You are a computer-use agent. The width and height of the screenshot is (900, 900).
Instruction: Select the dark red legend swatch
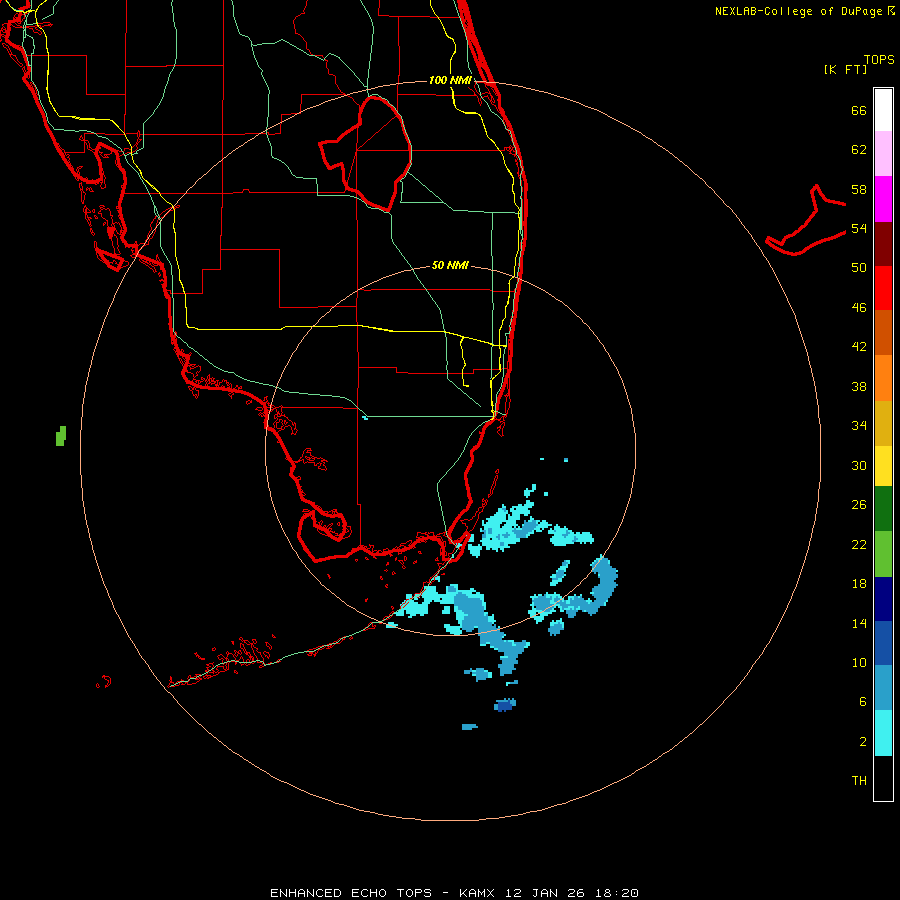[883, 243]
